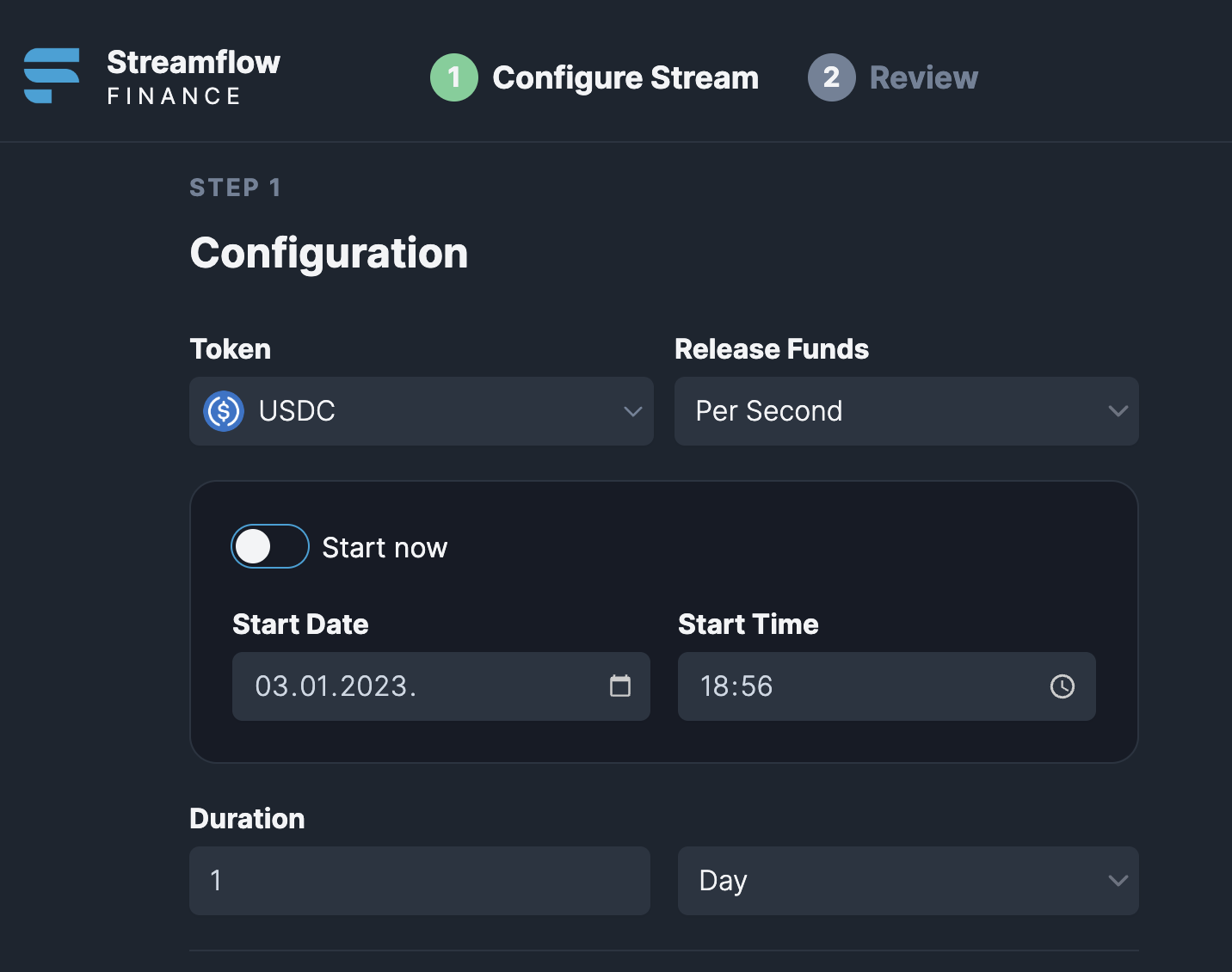Open the calendar picker icon in Start Date
This screenshot has width=1232, height=972.
[x=620, y=686]
